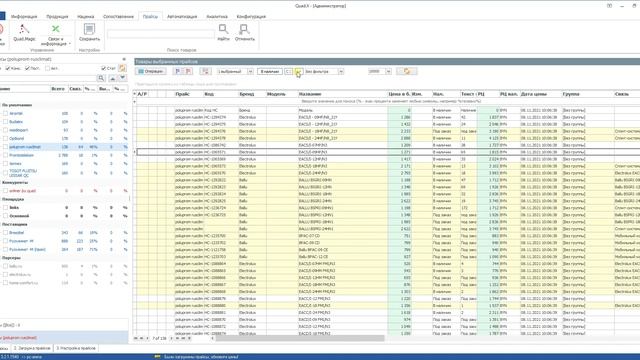Viewport: 640px width, 360px height.
Task: Select the polugrom ruscilmat price list row
Action: pyautogui.click(x=64, y=147)
